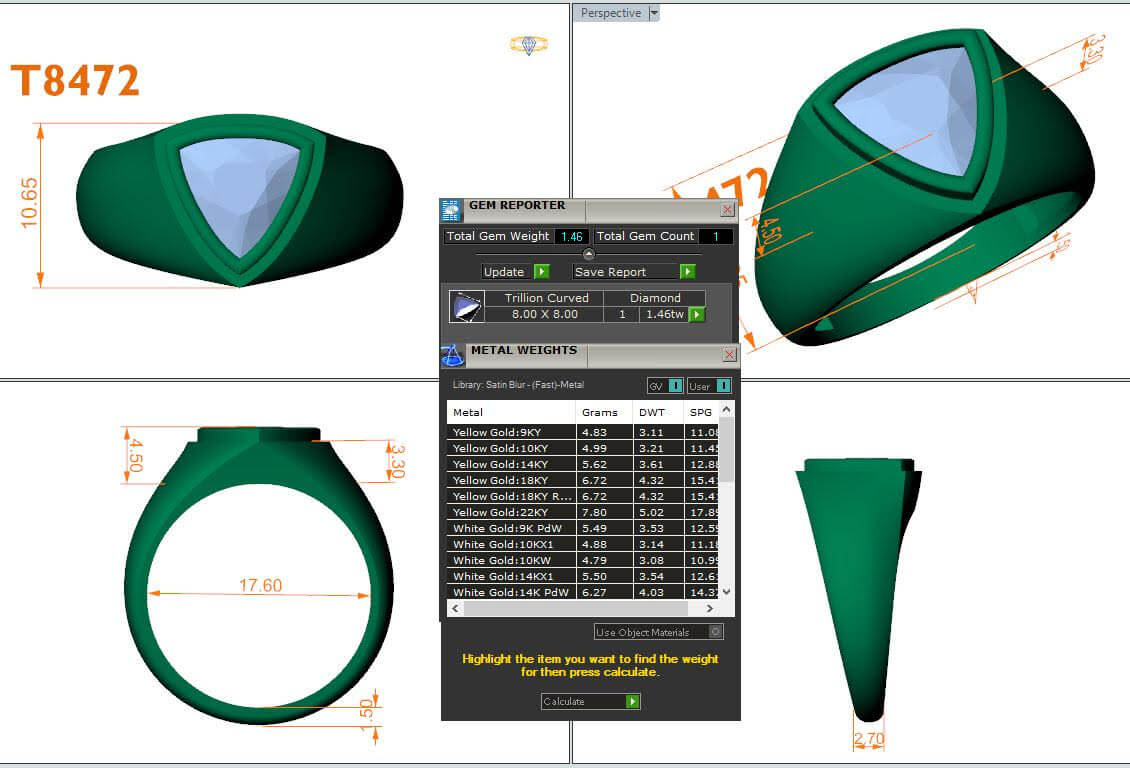Click the Gem Reporter panel icon
This screenshot has height=768, width=1130.
(451, 210)
